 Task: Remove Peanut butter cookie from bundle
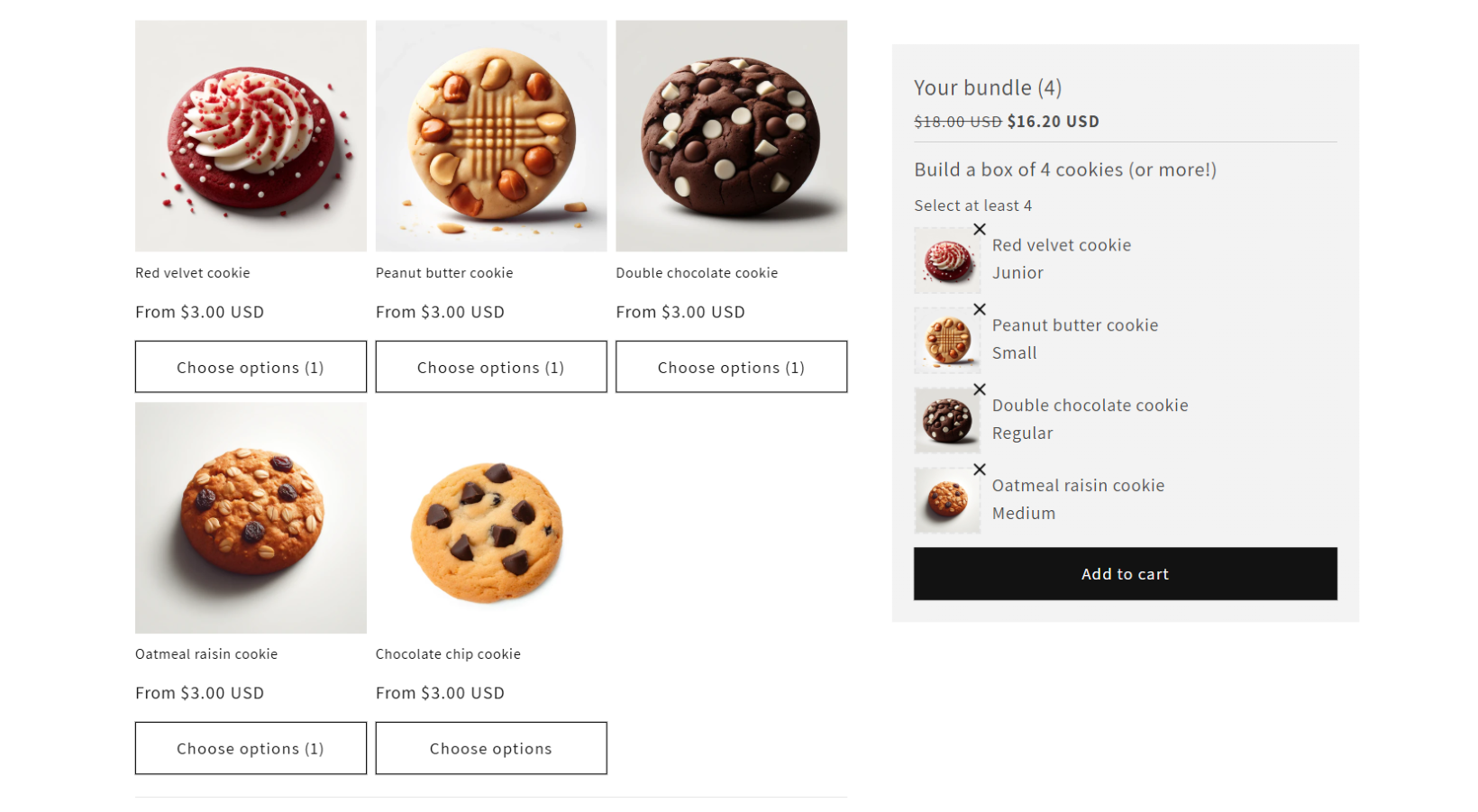pos(980,309)
